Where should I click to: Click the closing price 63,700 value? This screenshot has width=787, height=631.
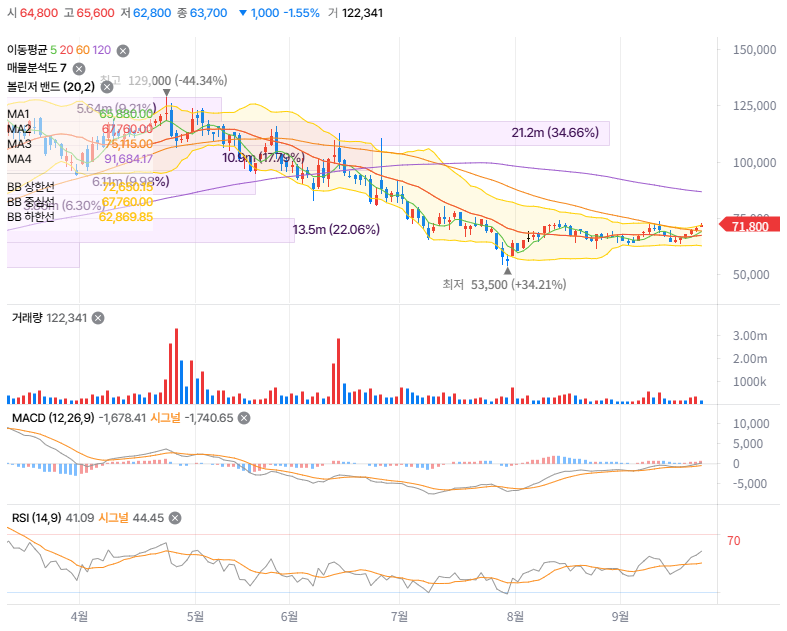[x=208, y=13]
